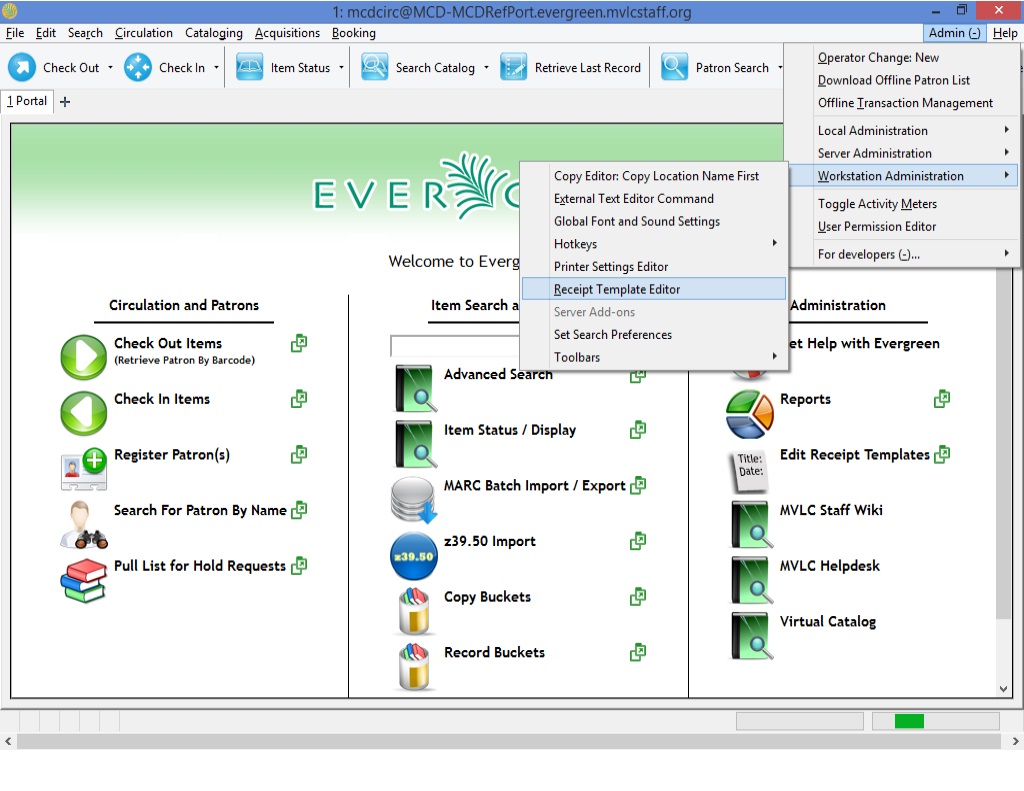Open the Acquisitions menu
This screenshot has width=1024, height=791.
287,33
